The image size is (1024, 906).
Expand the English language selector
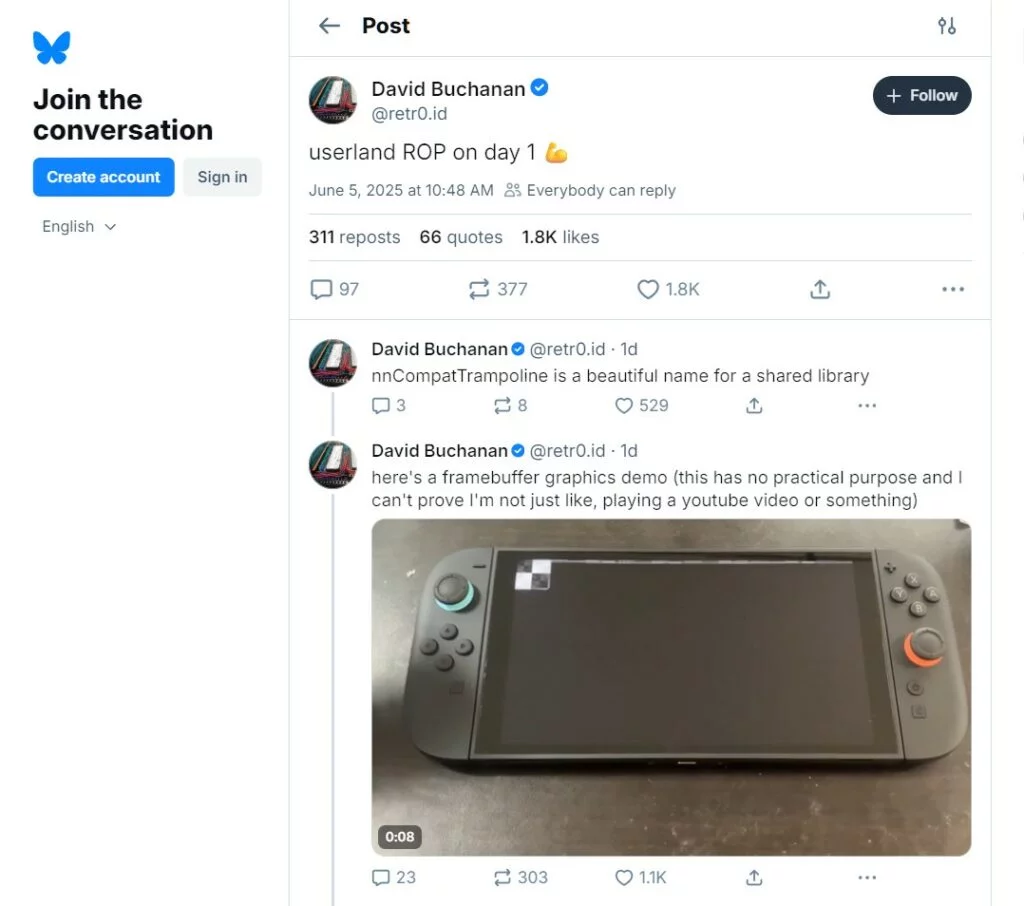click(x=79, y=227)
